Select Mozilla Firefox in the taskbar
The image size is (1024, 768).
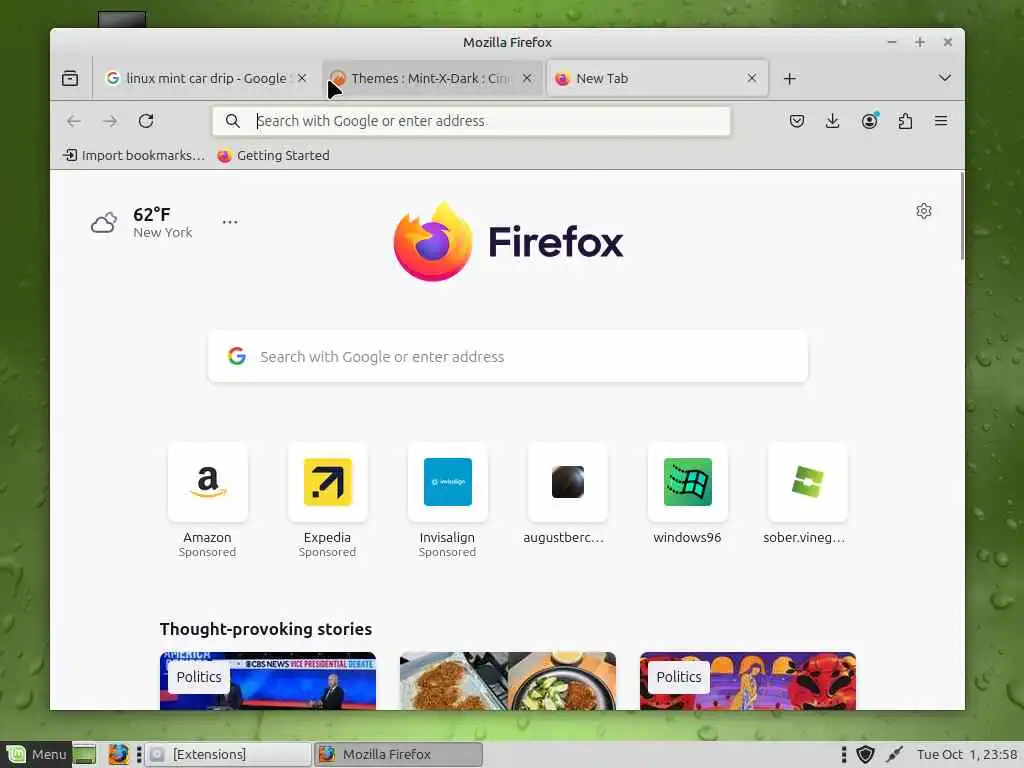point(399,754)
